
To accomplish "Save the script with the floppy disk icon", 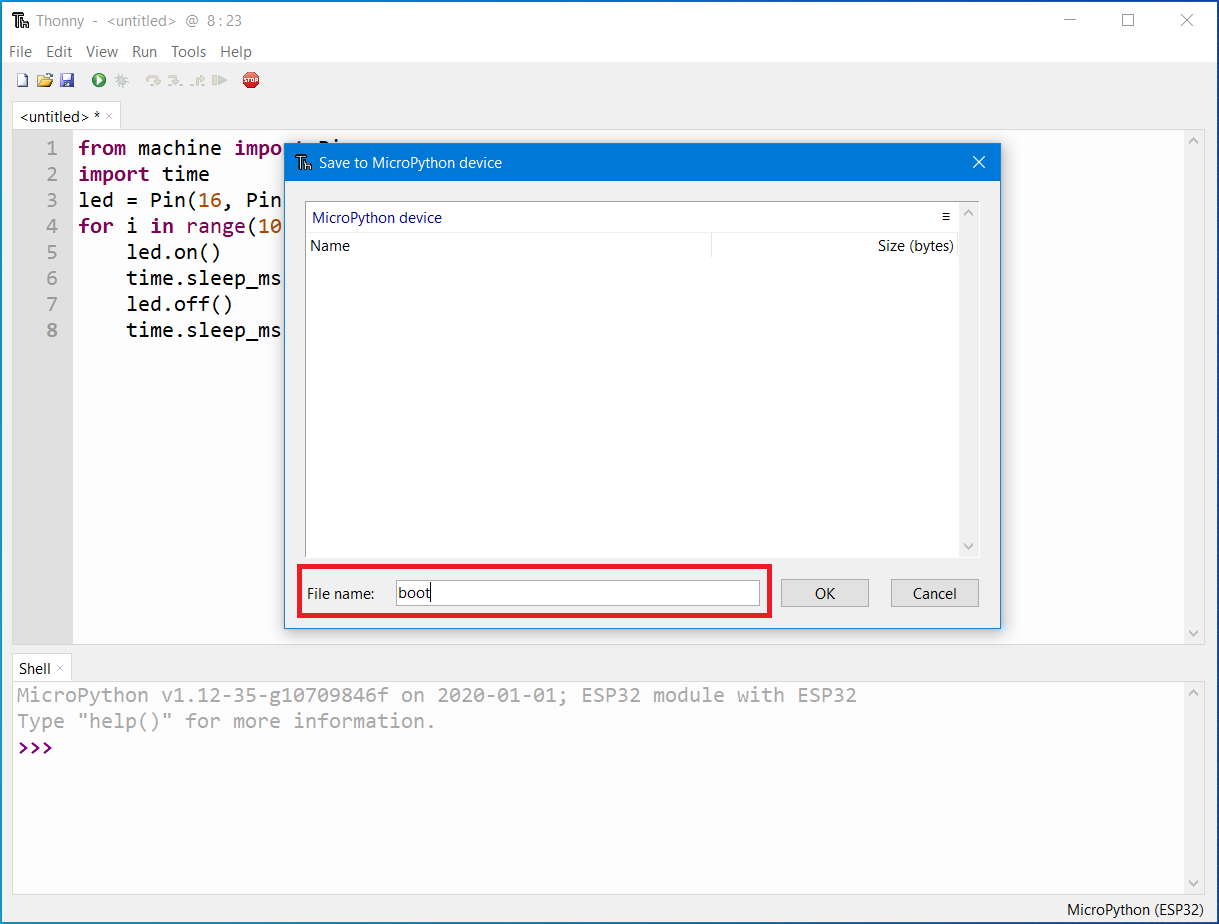I will 67,80.
